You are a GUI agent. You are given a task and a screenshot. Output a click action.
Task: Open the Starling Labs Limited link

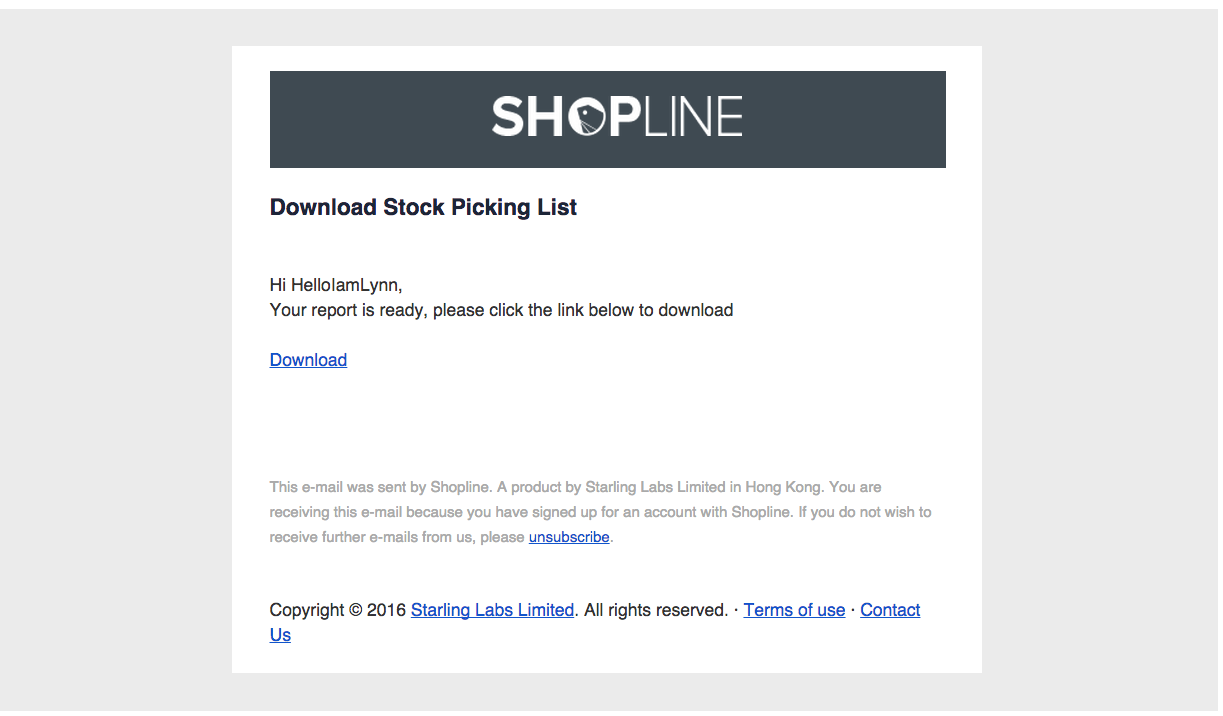tap(492, 610)
